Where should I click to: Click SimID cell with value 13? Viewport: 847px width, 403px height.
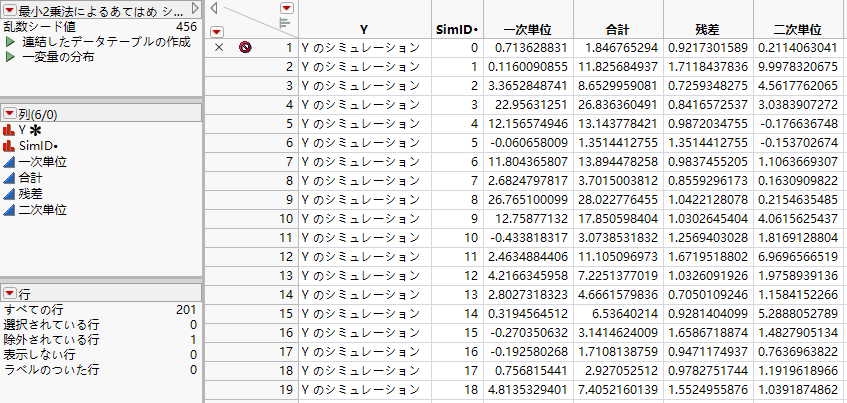(458, 294)
